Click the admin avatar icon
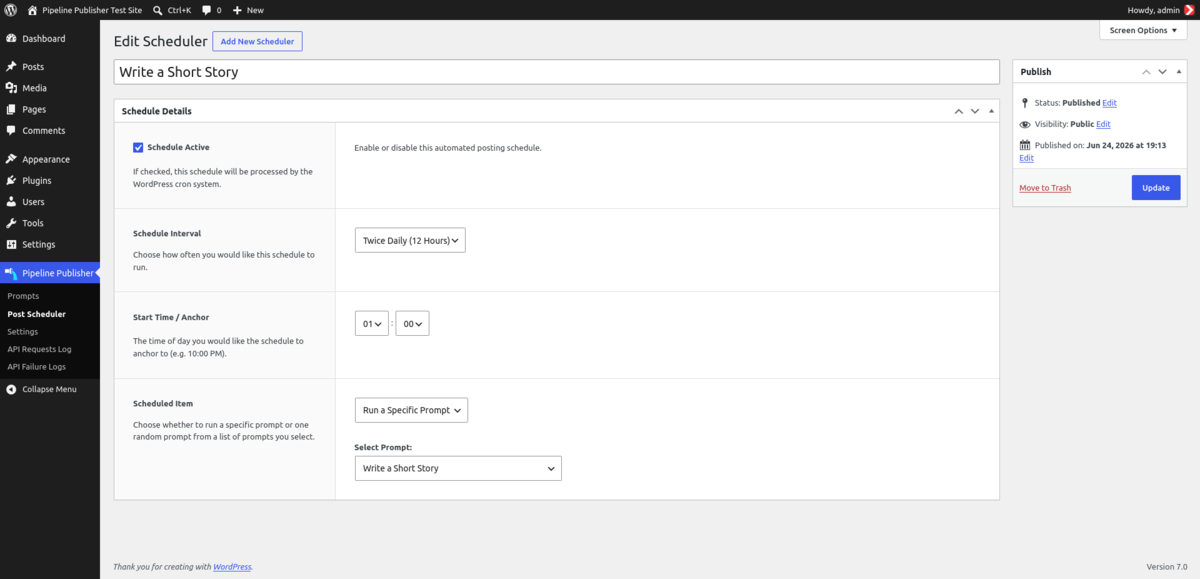This screenshot has height=579, width=1200. coord(1188,9)
